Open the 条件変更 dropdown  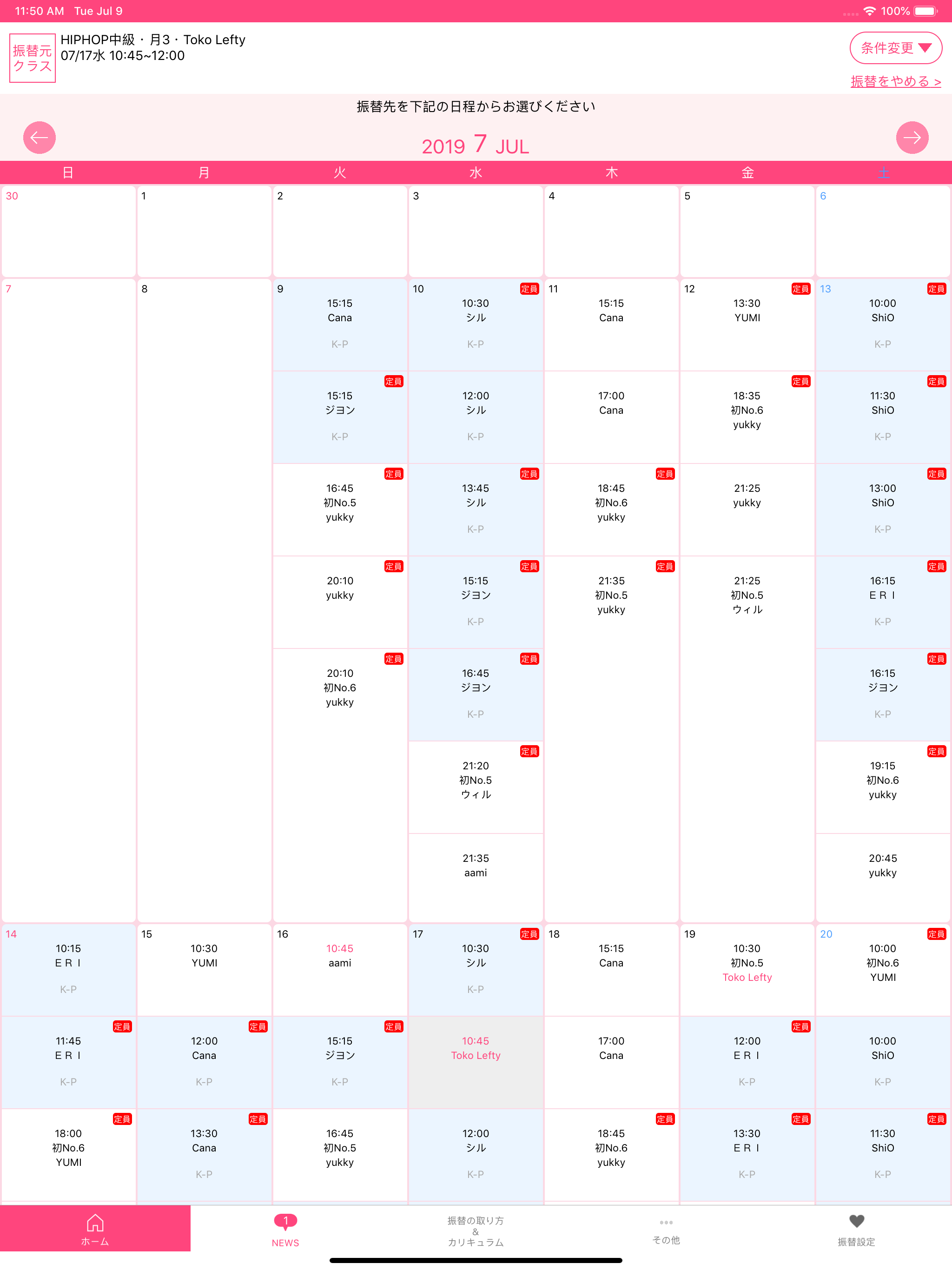[x=895, y=48]
